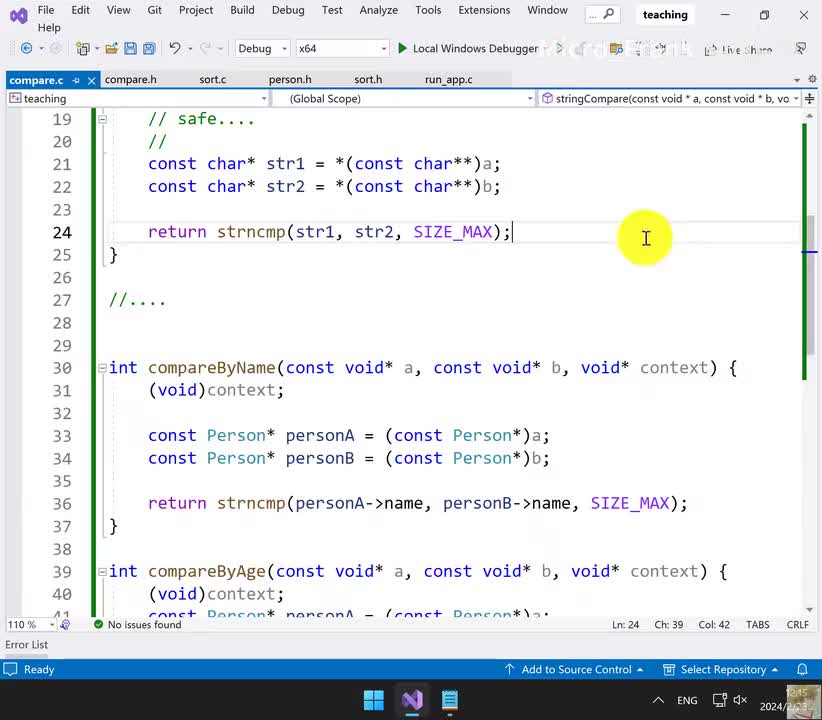
Task: Switch to the run_app.c tab
Action: click(x=448, y=80)
